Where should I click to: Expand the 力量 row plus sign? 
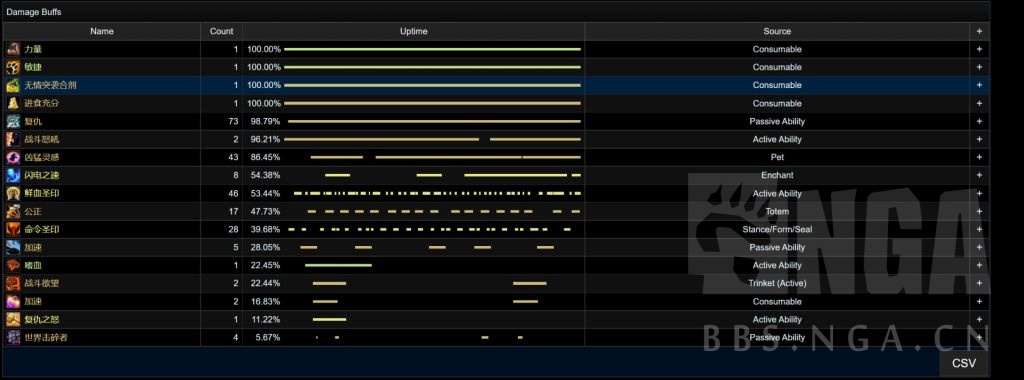coord(979,49)
